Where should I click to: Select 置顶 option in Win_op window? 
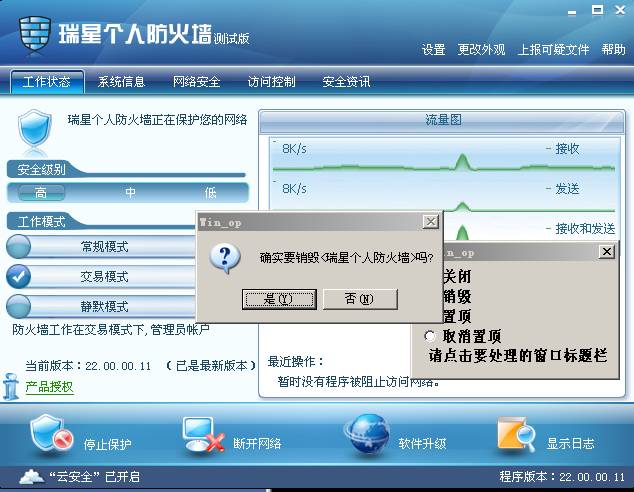tap(457, 316)
